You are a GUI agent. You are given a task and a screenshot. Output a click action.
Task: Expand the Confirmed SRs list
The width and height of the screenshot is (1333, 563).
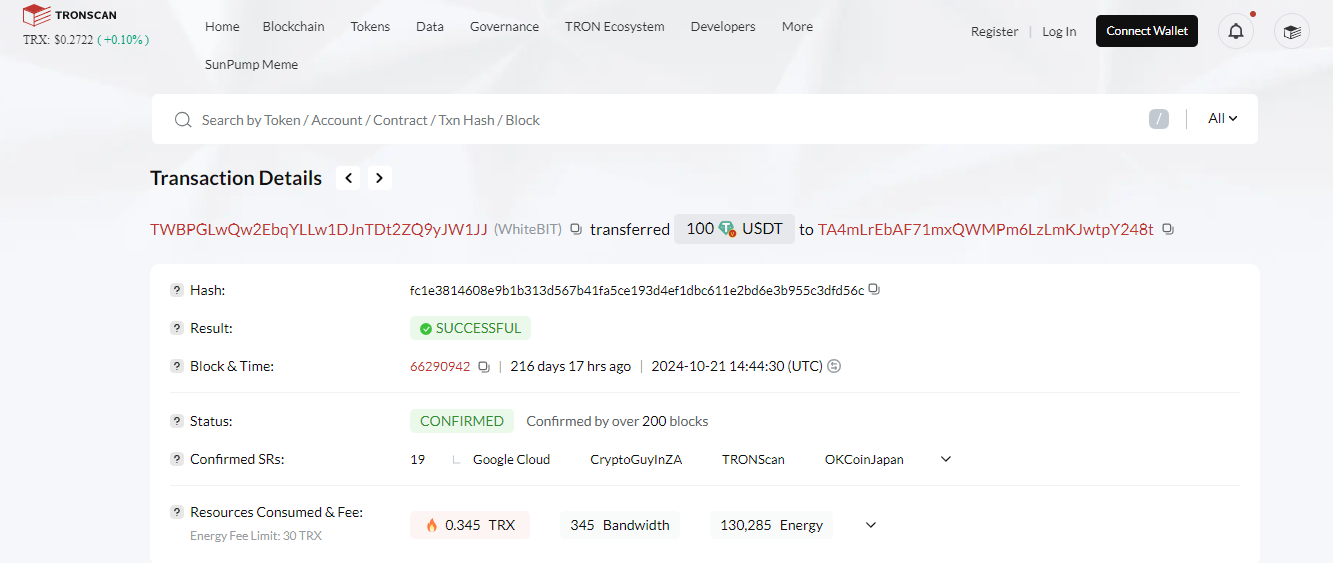946,459
